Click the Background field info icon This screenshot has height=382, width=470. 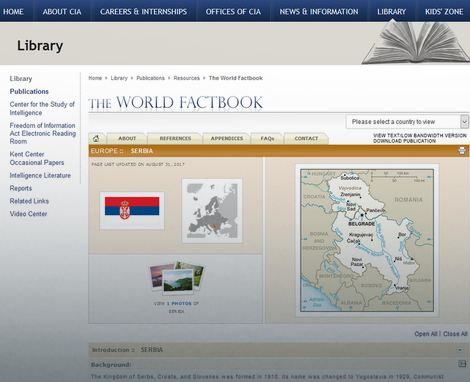coord(462,364)
